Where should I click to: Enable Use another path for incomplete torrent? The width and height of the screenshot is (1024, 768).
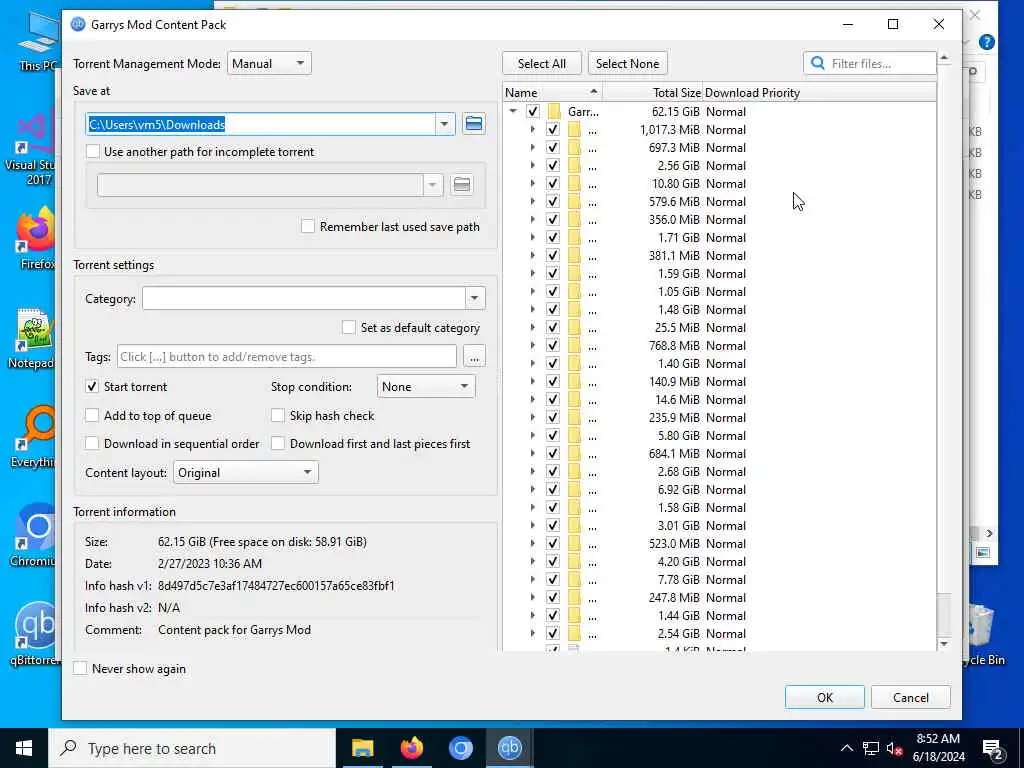click(x=93, y=152)
